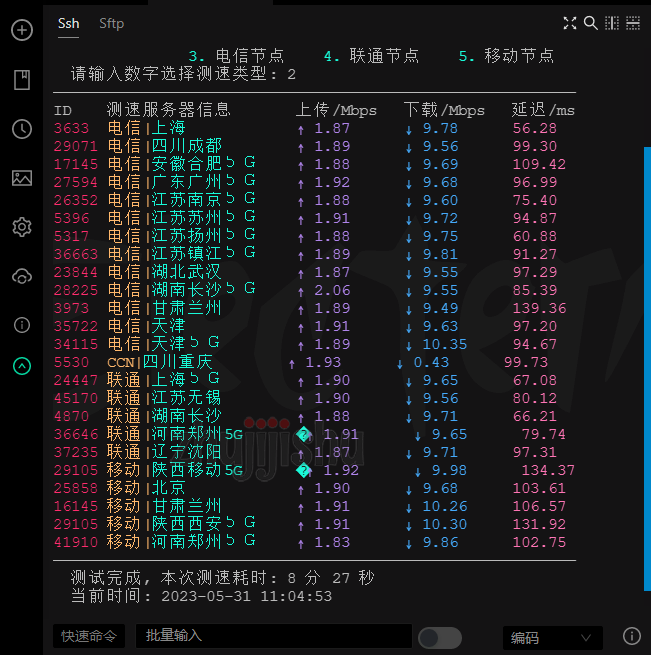651x655 pixels.
Task: Click the cloud sync icon
Action: tap(22, 277)
